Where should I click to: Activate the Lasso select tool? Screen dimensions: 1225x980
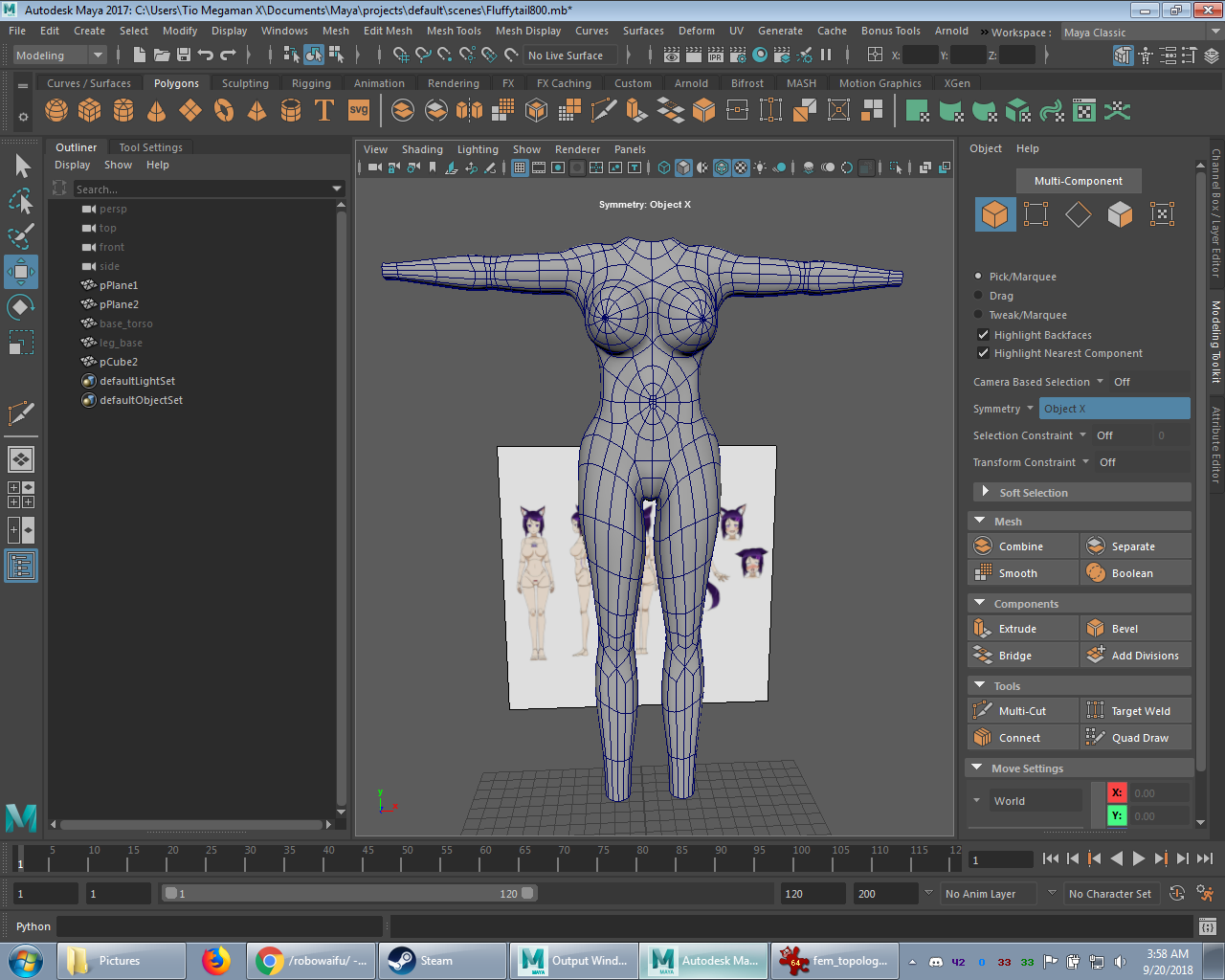click(21, 201)
